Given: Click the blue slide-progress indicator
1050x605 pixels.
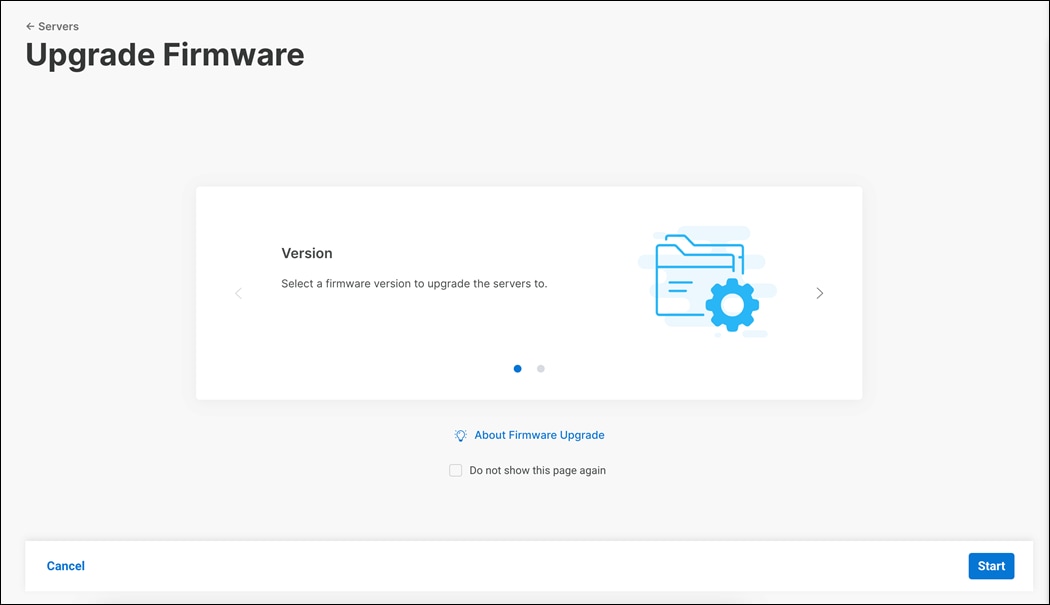Looking at the screenshot, I should click(517, 368).
